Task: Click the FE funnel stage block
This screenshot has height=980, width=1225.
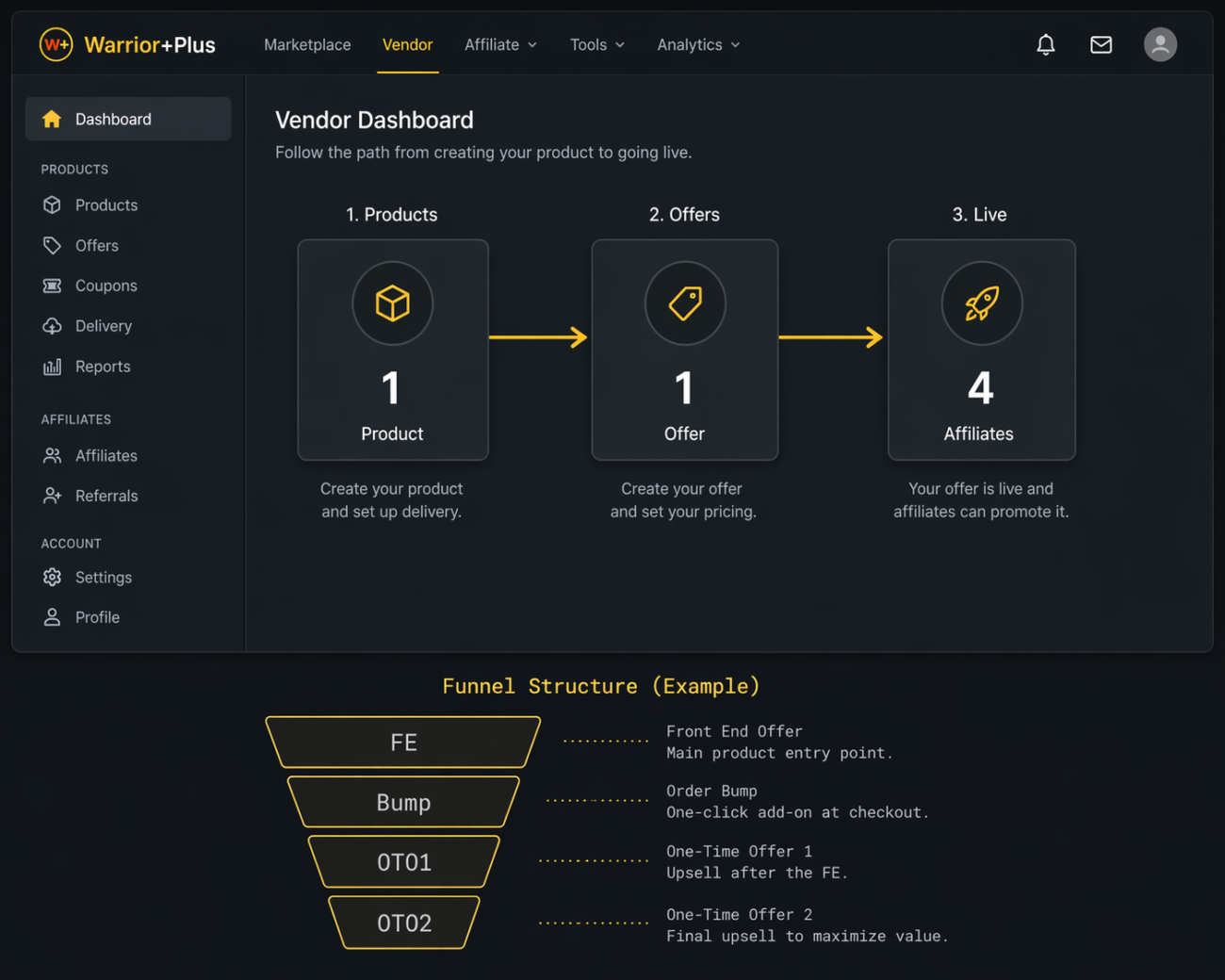Action: [x=403, y=743]
